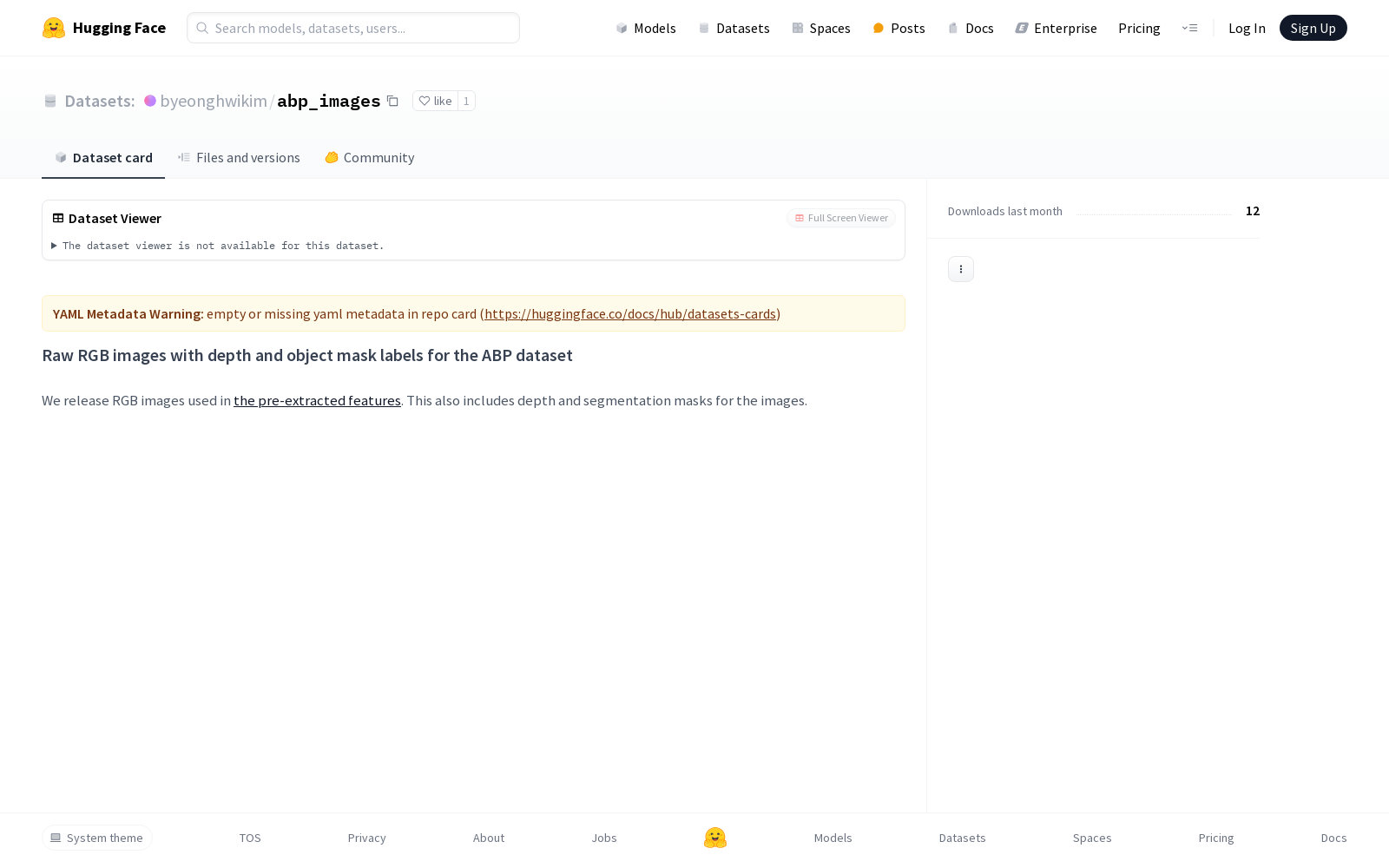
Task: Open the System theme selector
Action: (x=97, y=838)
